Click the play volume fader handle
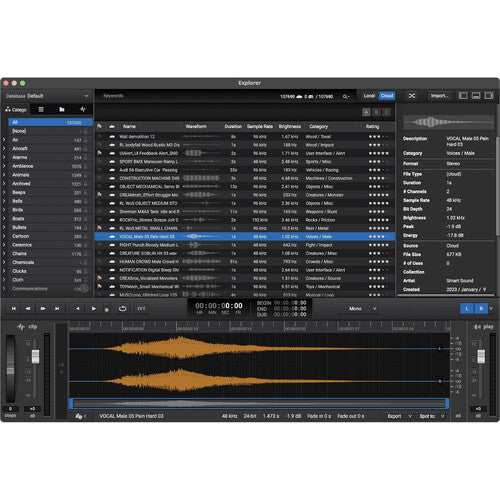The height and width of the screenshot is (500, 500). [481, 356]
